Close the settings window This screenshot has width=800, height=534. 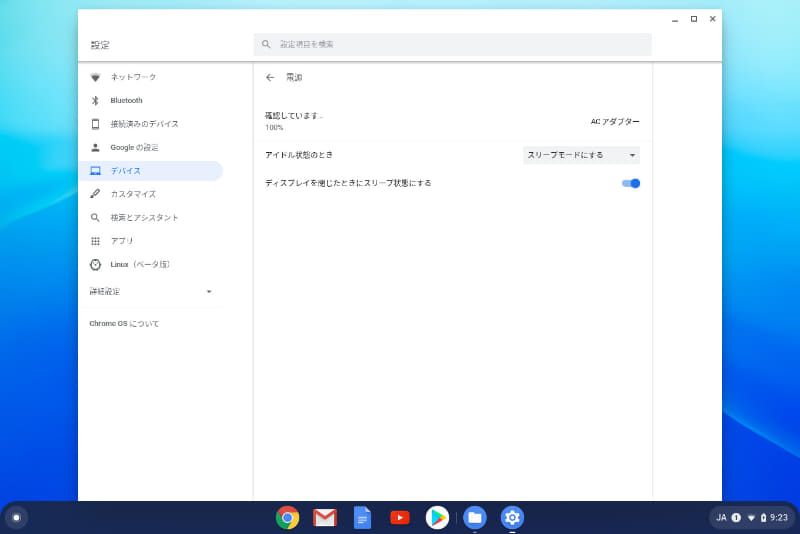[x=713, y=19]
